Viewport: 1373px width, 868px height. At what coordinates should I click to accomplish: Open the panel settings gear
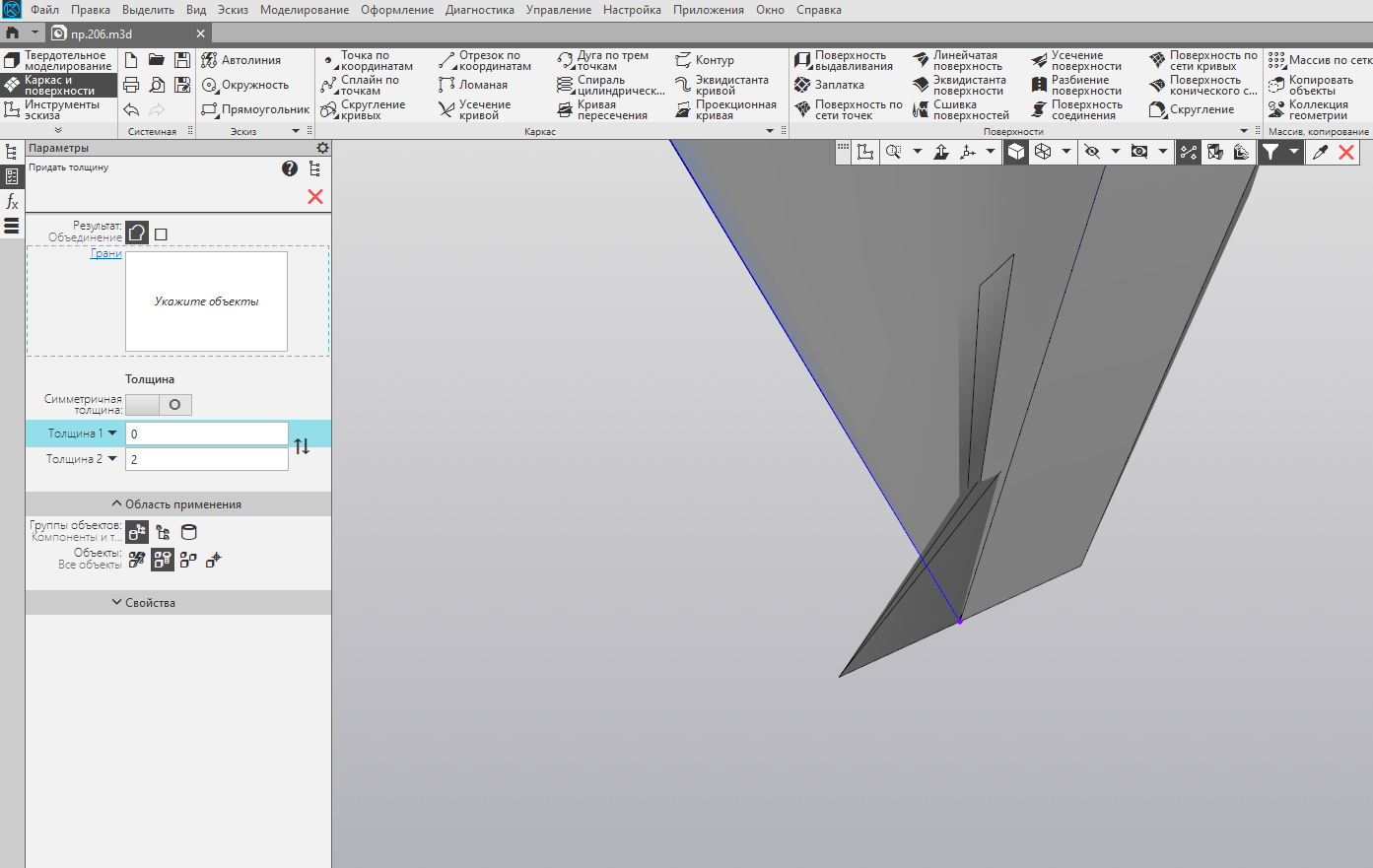tap(322, 148)
